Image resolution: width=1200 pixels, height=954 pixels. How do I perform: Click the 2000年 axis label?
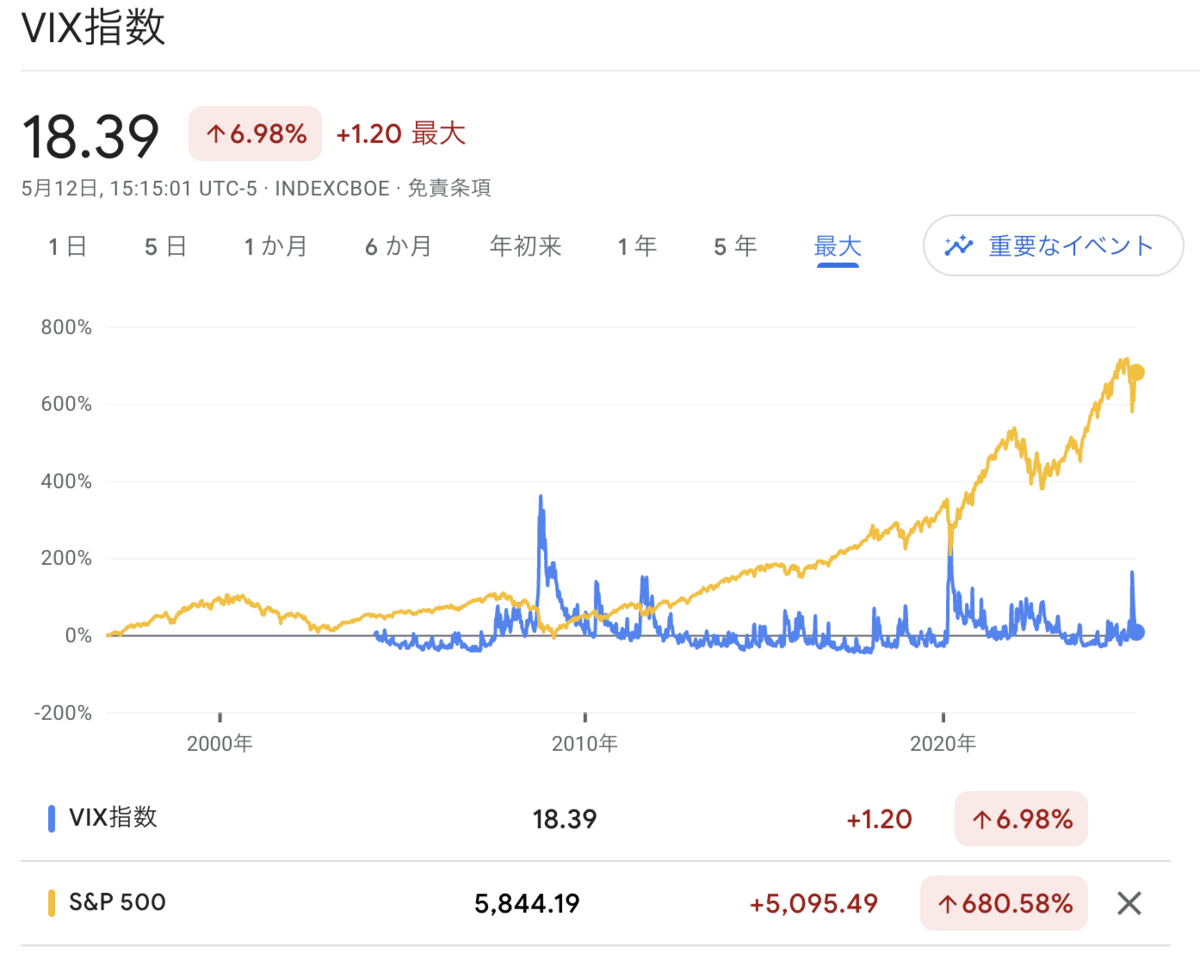pyautogui.click(x=220, y=743)
